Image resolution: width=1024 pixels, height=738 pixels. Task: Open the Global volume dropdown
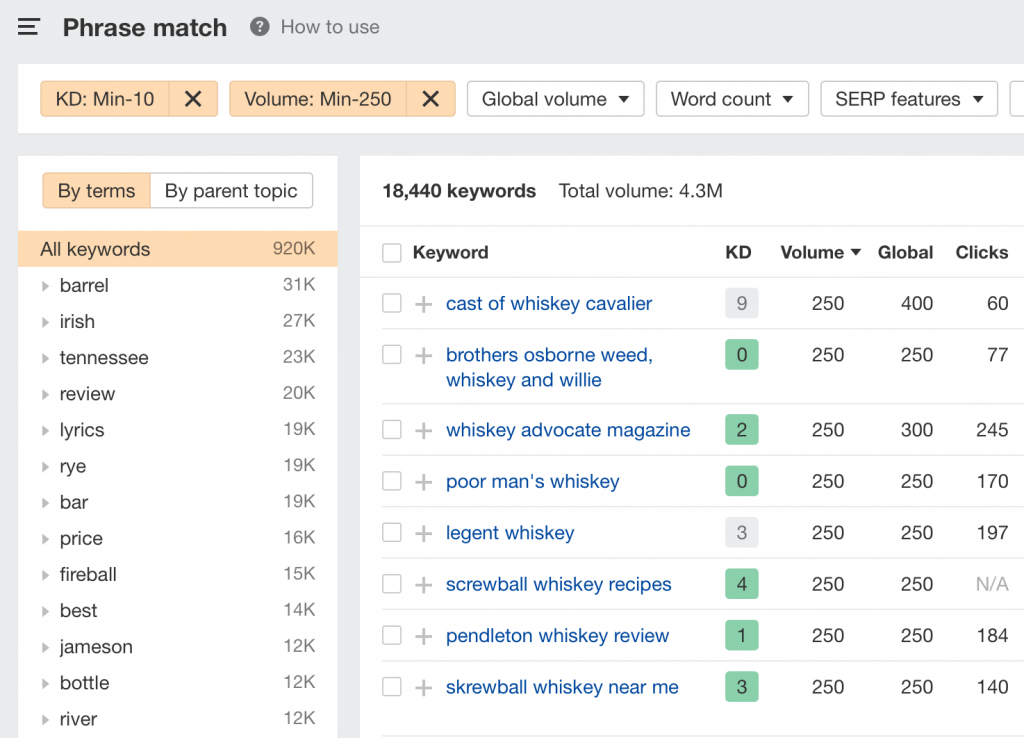pyautogui.click(x=556, y=99)
